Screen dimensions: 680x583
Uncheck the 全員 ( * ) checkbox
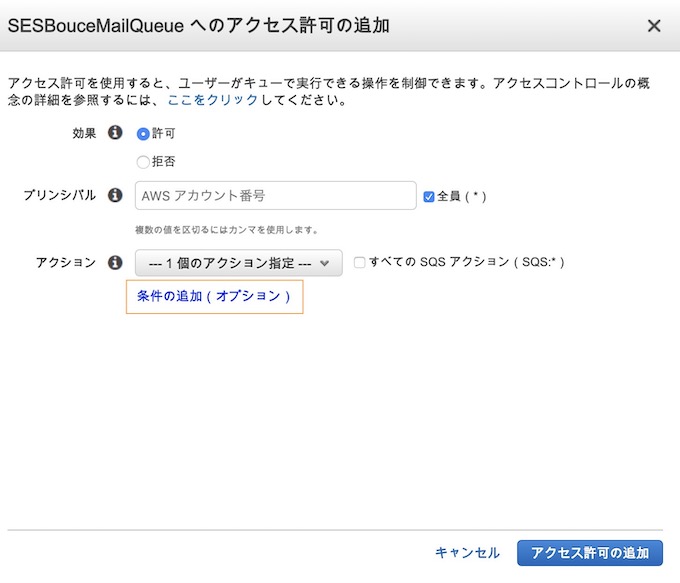click(x=428, y=197)
